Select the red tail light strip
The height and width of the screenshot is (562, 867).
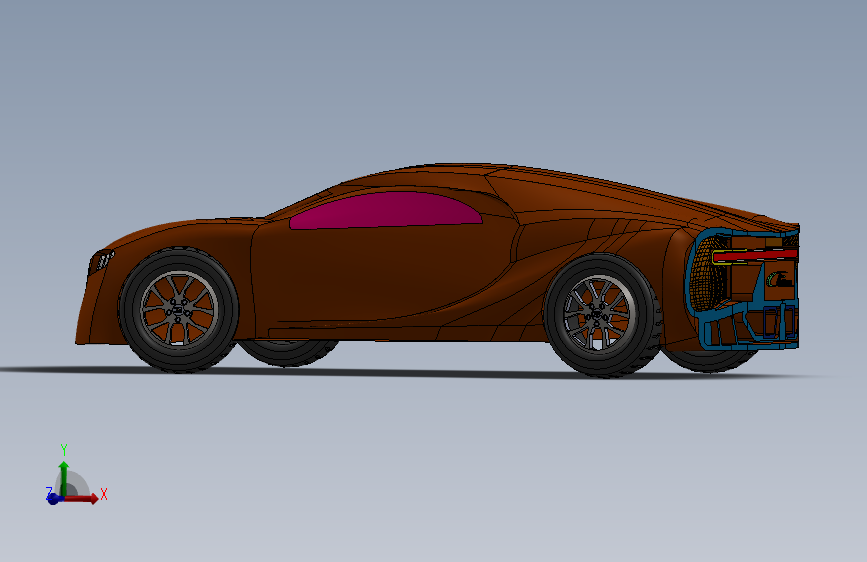pos(755,255)
